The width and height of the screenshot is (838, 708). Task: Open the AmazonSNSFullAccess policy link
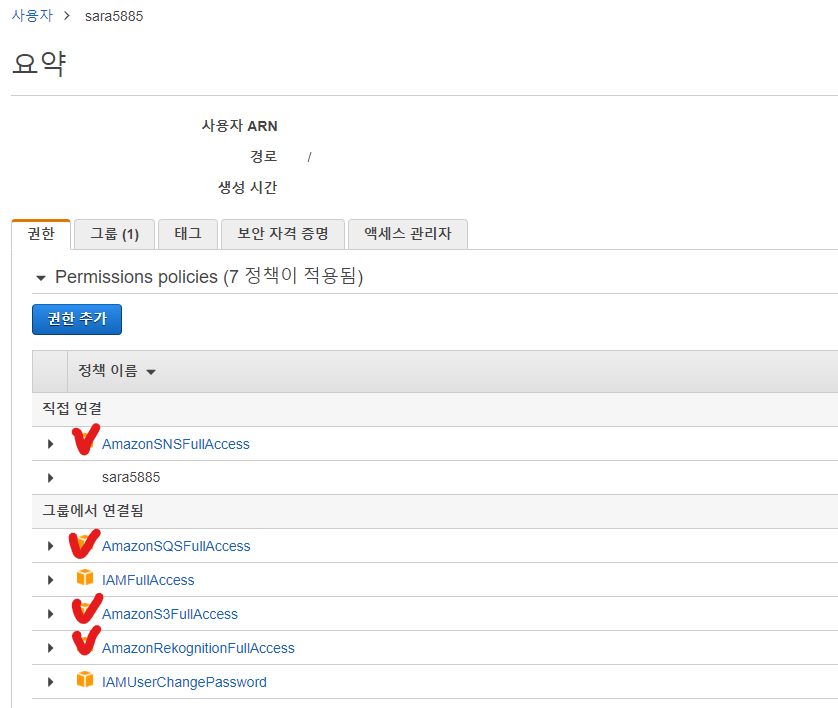(176, 444)
